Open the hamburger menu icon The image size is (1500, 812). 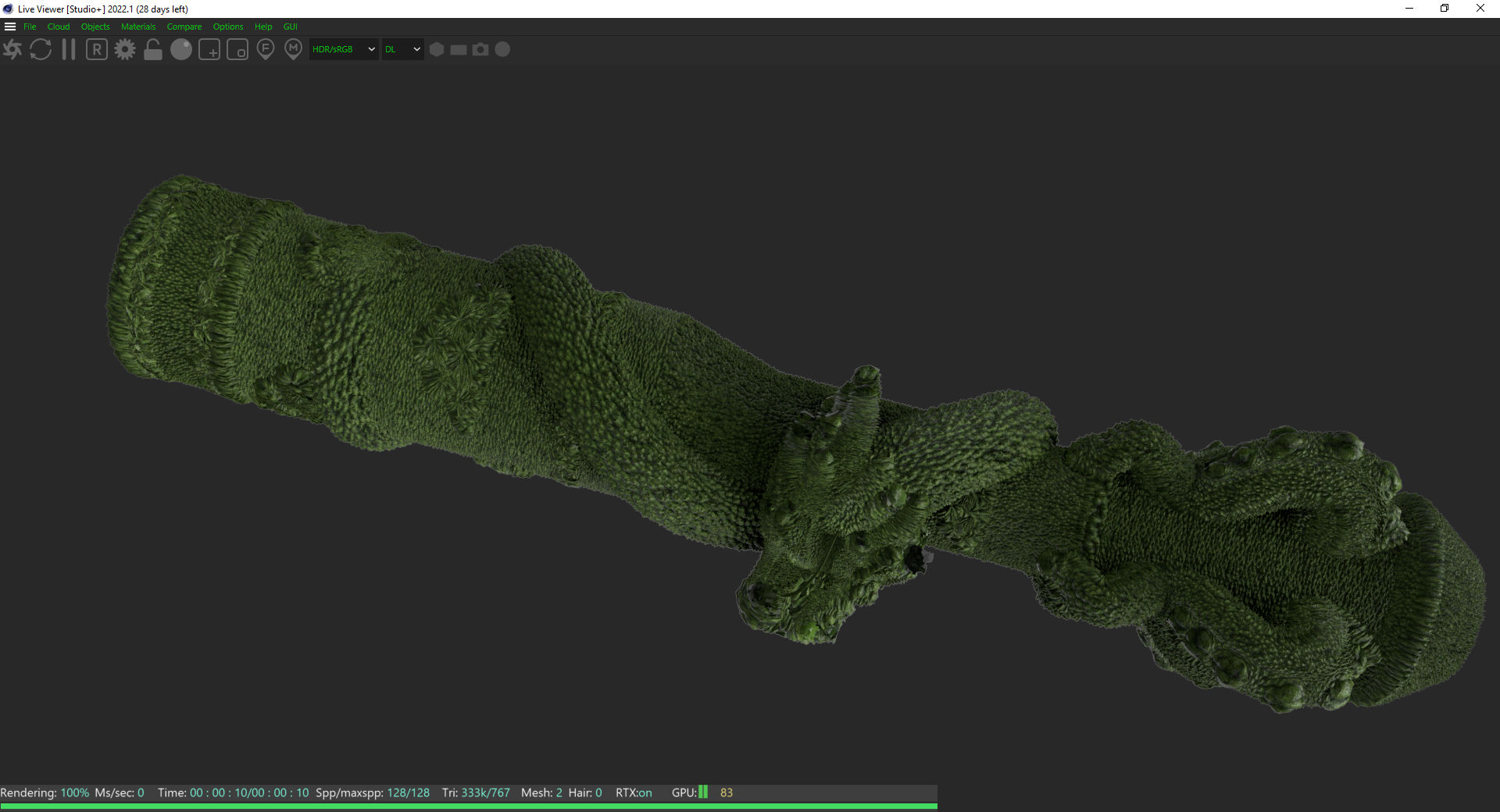tap(10, 27)
